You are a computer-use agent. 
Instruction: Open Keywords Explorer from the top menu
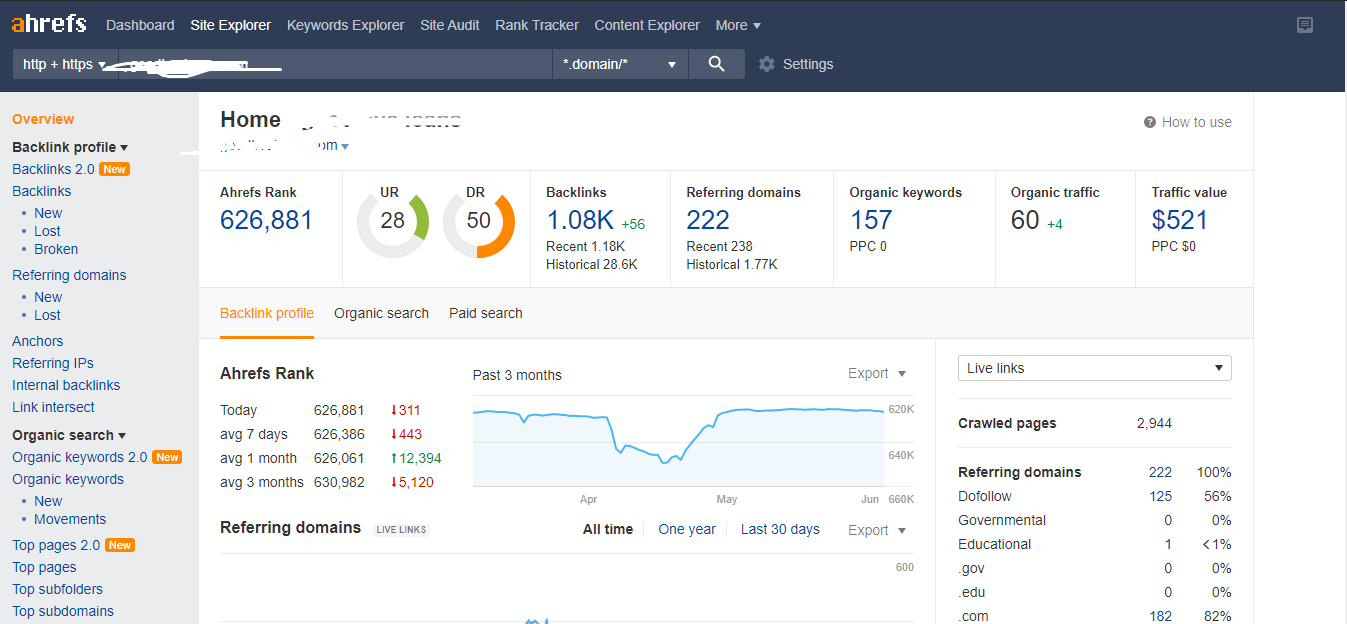coord(345,25)
